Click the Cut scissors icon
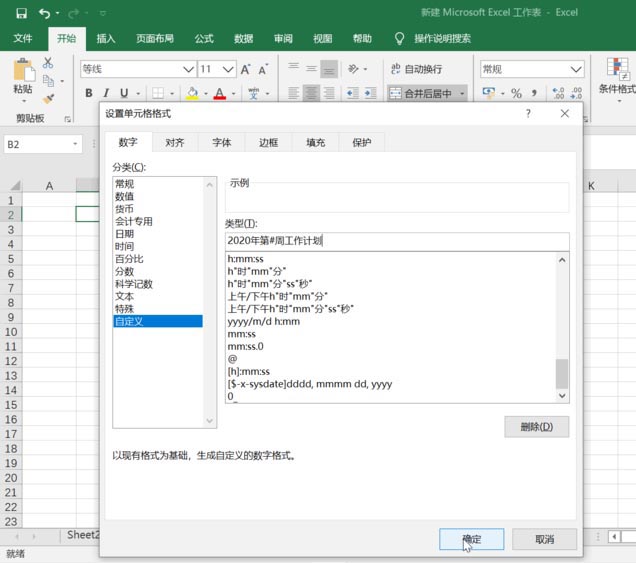Image resolution: width=636 pixels, height=563 pixels. (48, 63)
